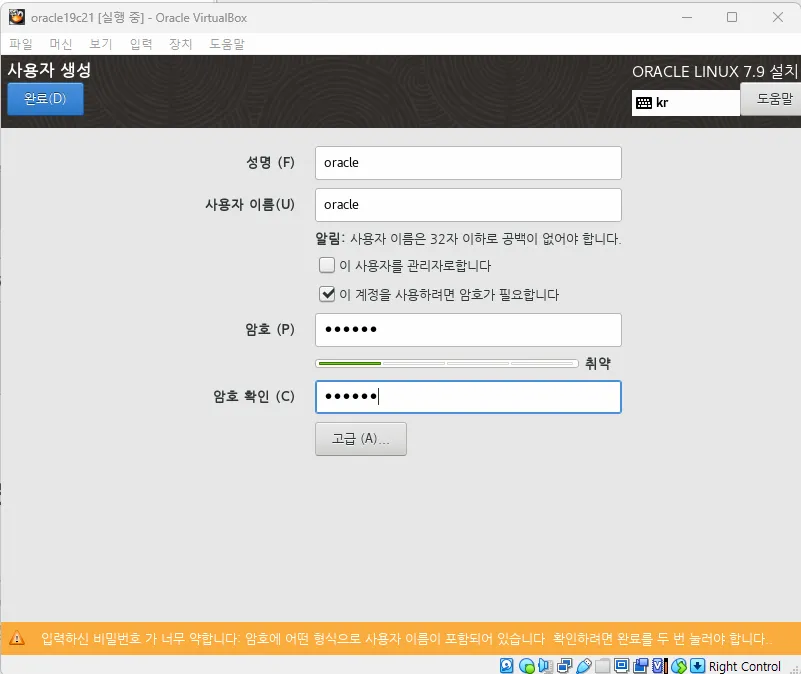This screenshot has width=801, height=674.
Task: Click the keyboard layout icon beside kr
Action: [644, 103]
